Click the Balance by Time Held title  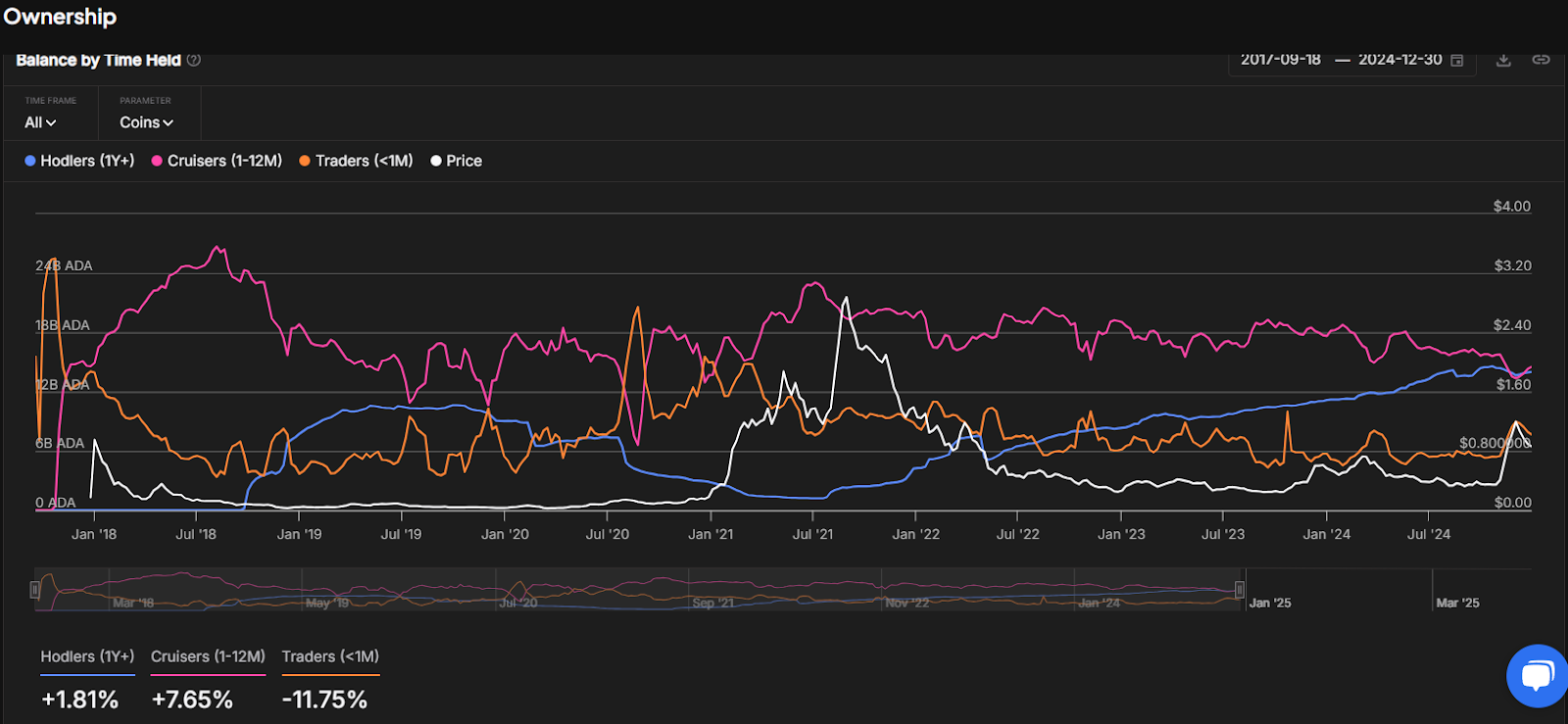98,60
